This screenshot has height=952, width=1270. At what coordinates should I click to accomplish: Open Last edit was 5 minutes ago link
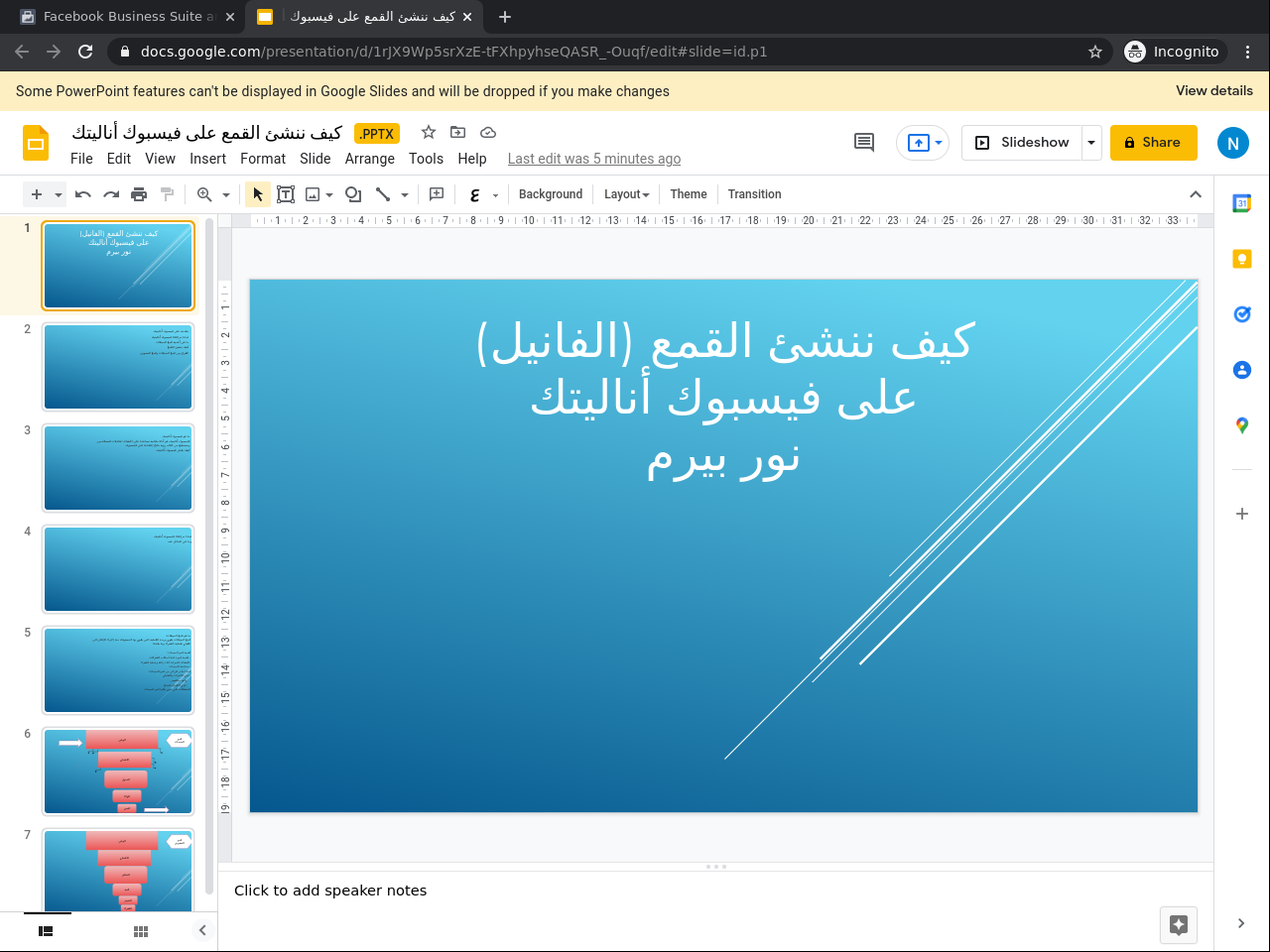594,159
